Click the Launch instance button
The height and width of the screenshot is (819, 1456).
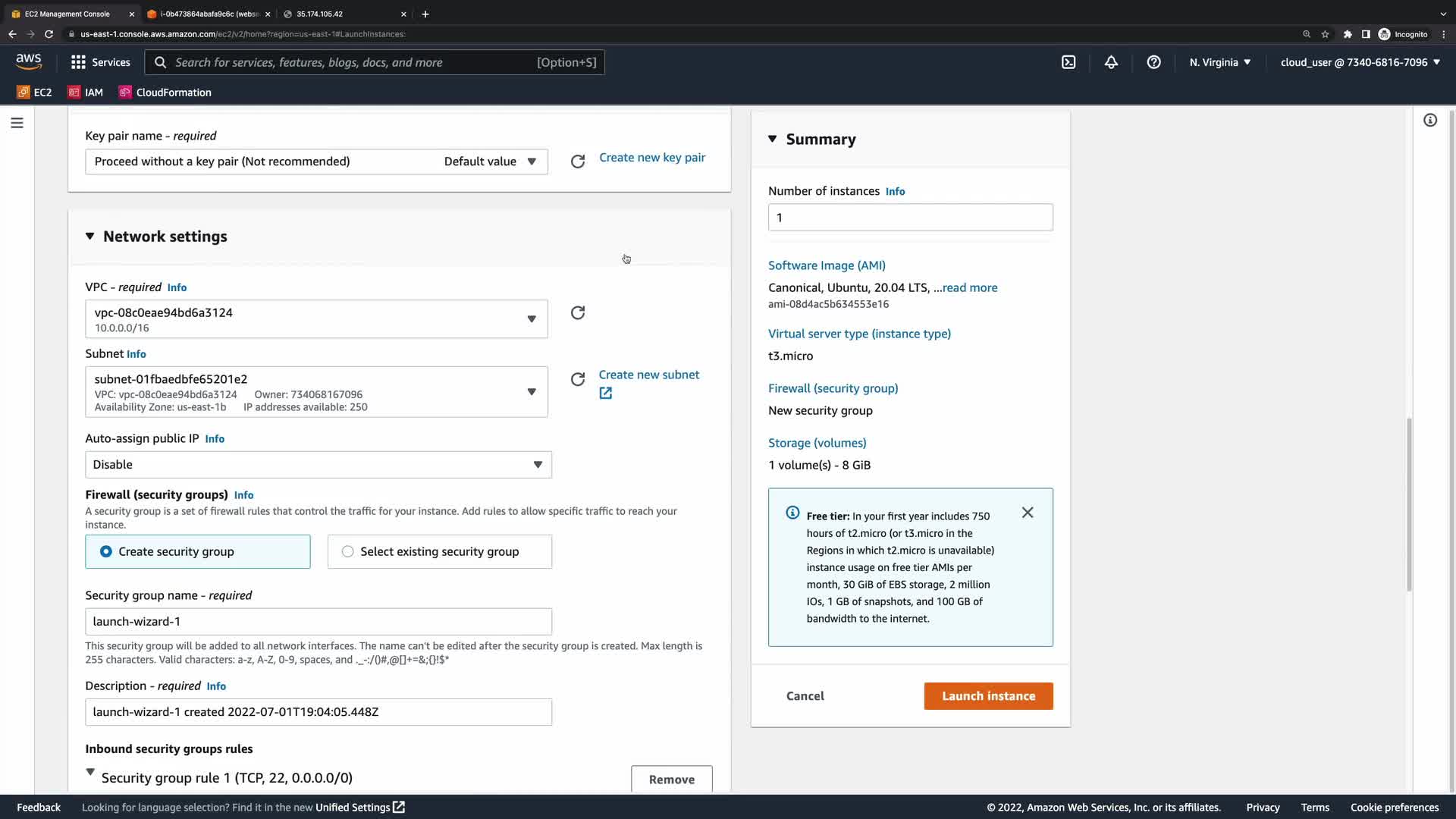[988, 696]
